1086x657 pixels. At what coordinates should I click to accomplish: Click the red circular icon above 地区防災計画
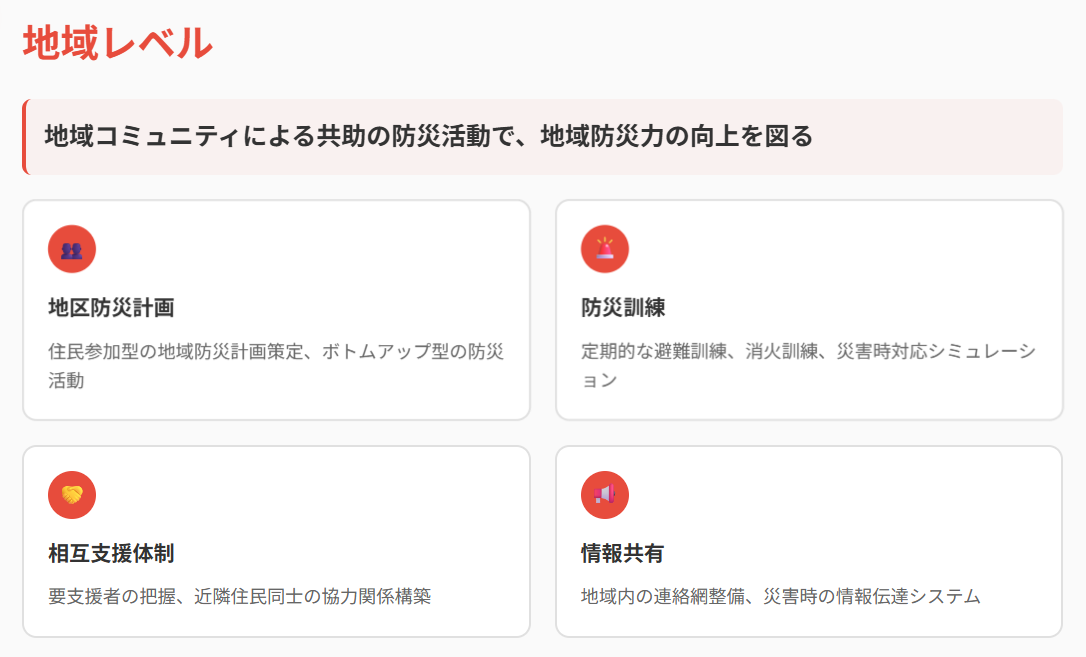pos(71,248)
